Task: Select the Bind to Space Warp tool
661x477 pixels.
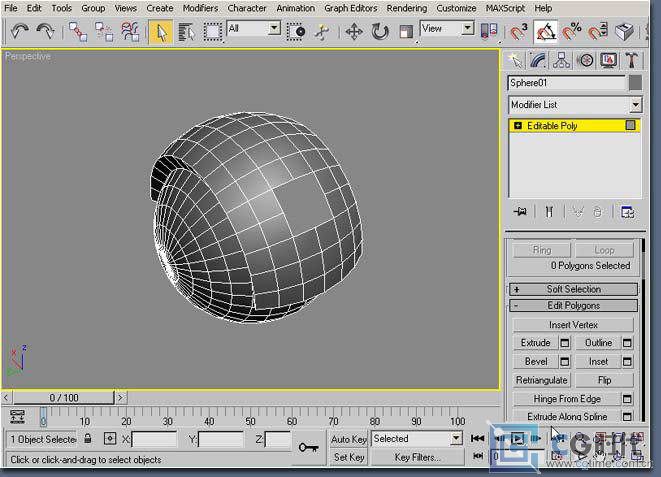Action: 130,32
